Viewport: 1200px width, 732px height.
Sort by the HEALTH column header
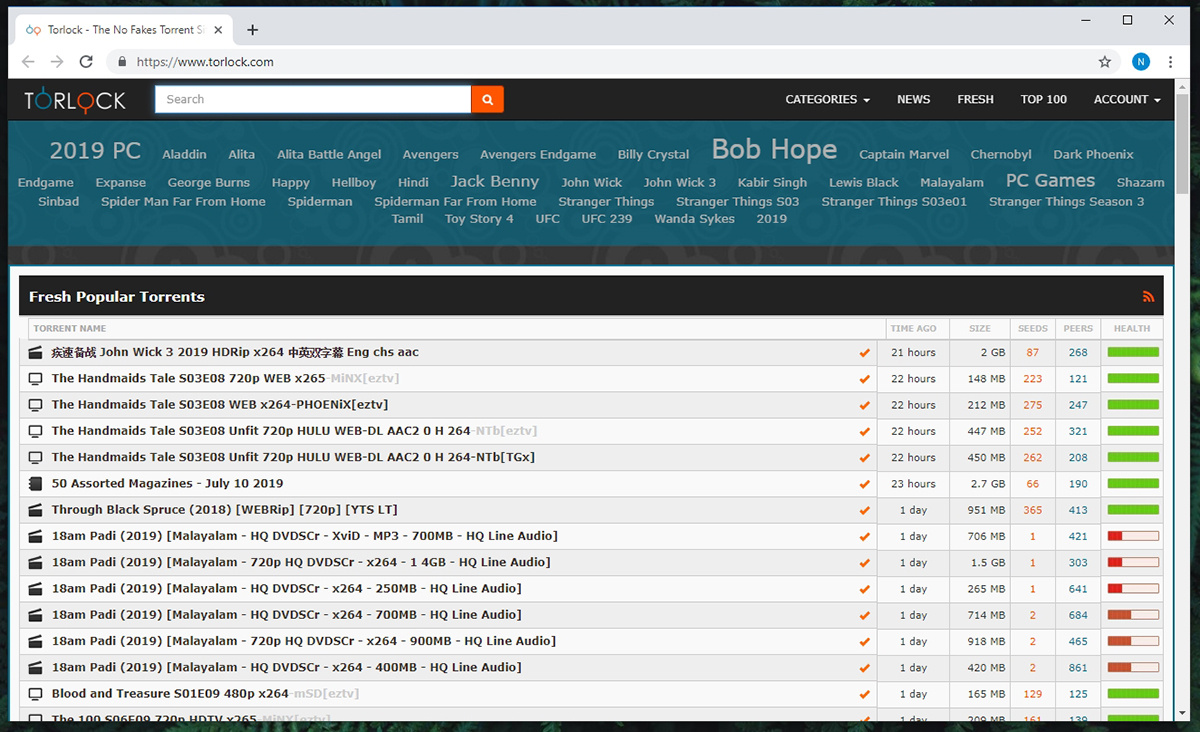pyautogui.click(x=1132, y=328)
